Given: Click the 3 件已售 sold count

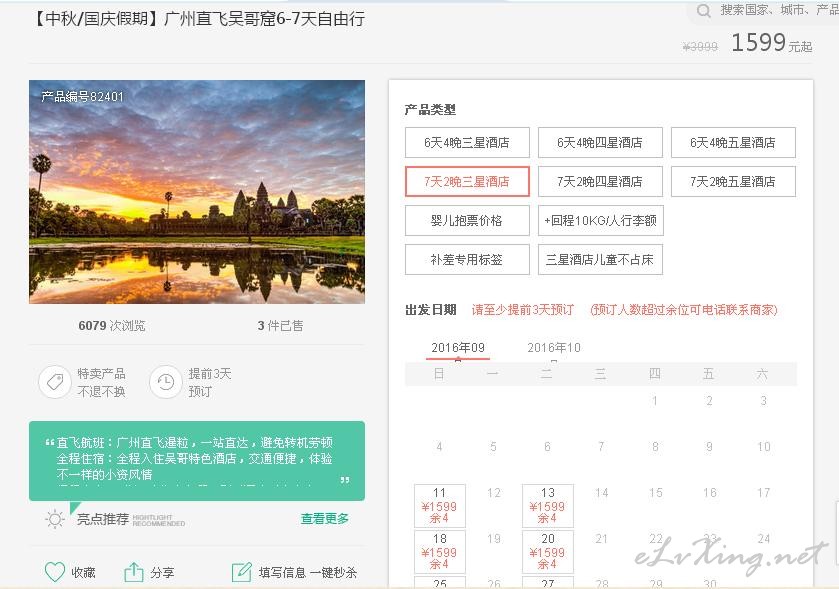Looking at the screenshot, I should coord(280,325).
